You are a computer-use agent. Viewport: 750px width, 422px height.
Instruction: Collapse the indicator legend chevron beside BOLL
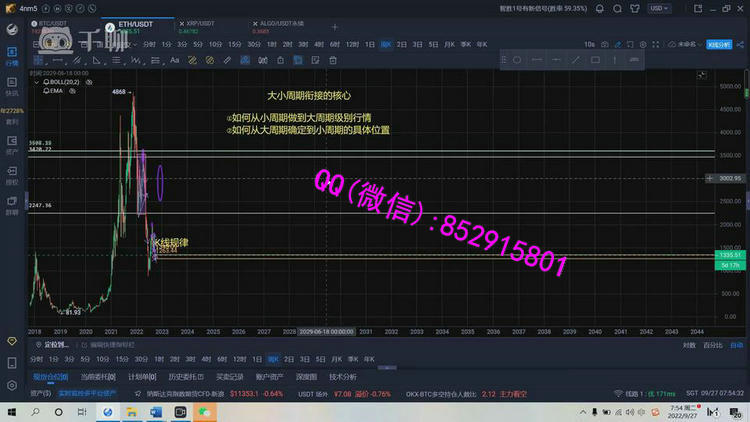(x=36, y=81)
